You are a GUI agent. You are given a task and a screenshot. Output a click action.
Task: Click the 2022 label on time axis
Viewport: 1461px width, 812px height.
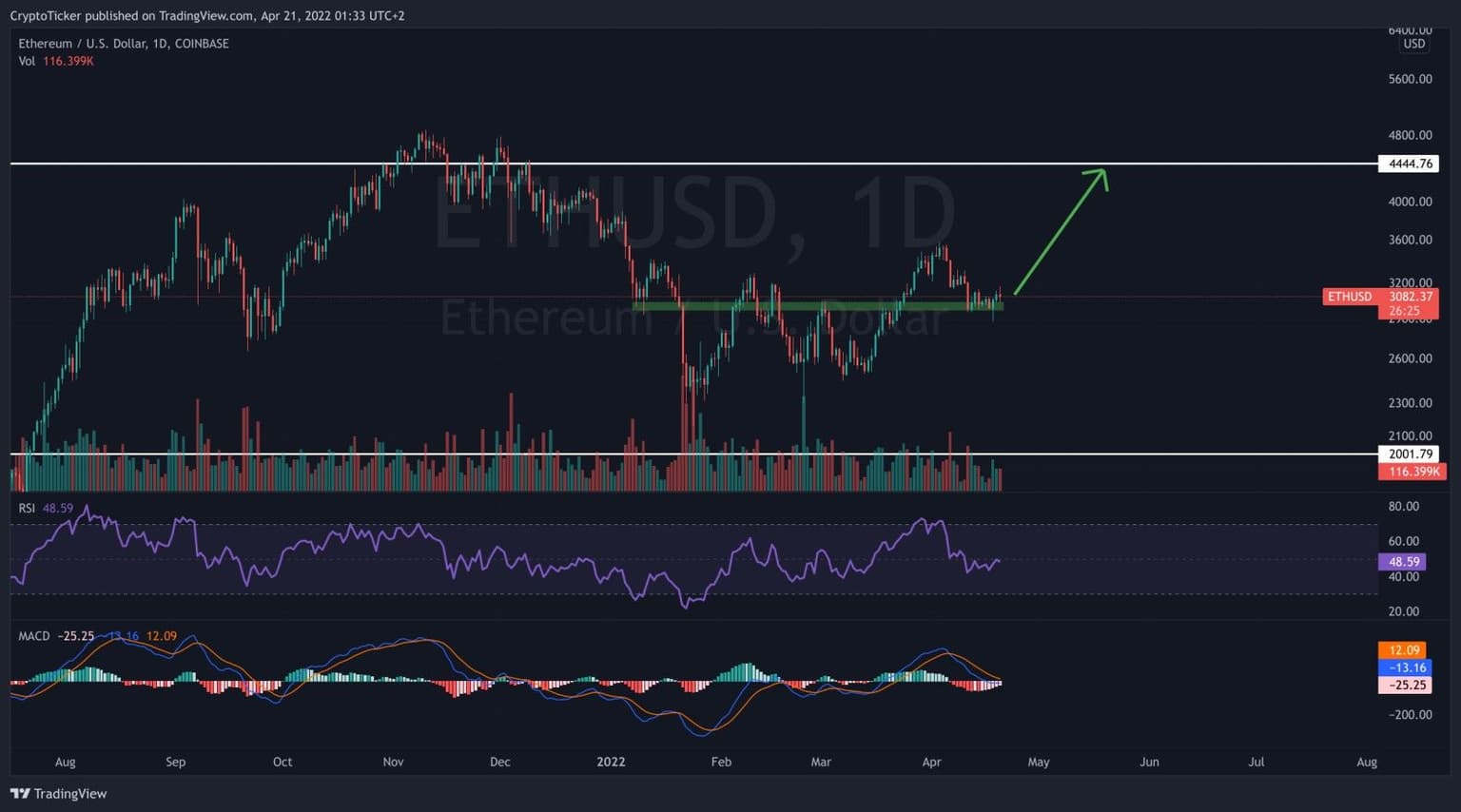pyautogui.click(x=611, y=762)
